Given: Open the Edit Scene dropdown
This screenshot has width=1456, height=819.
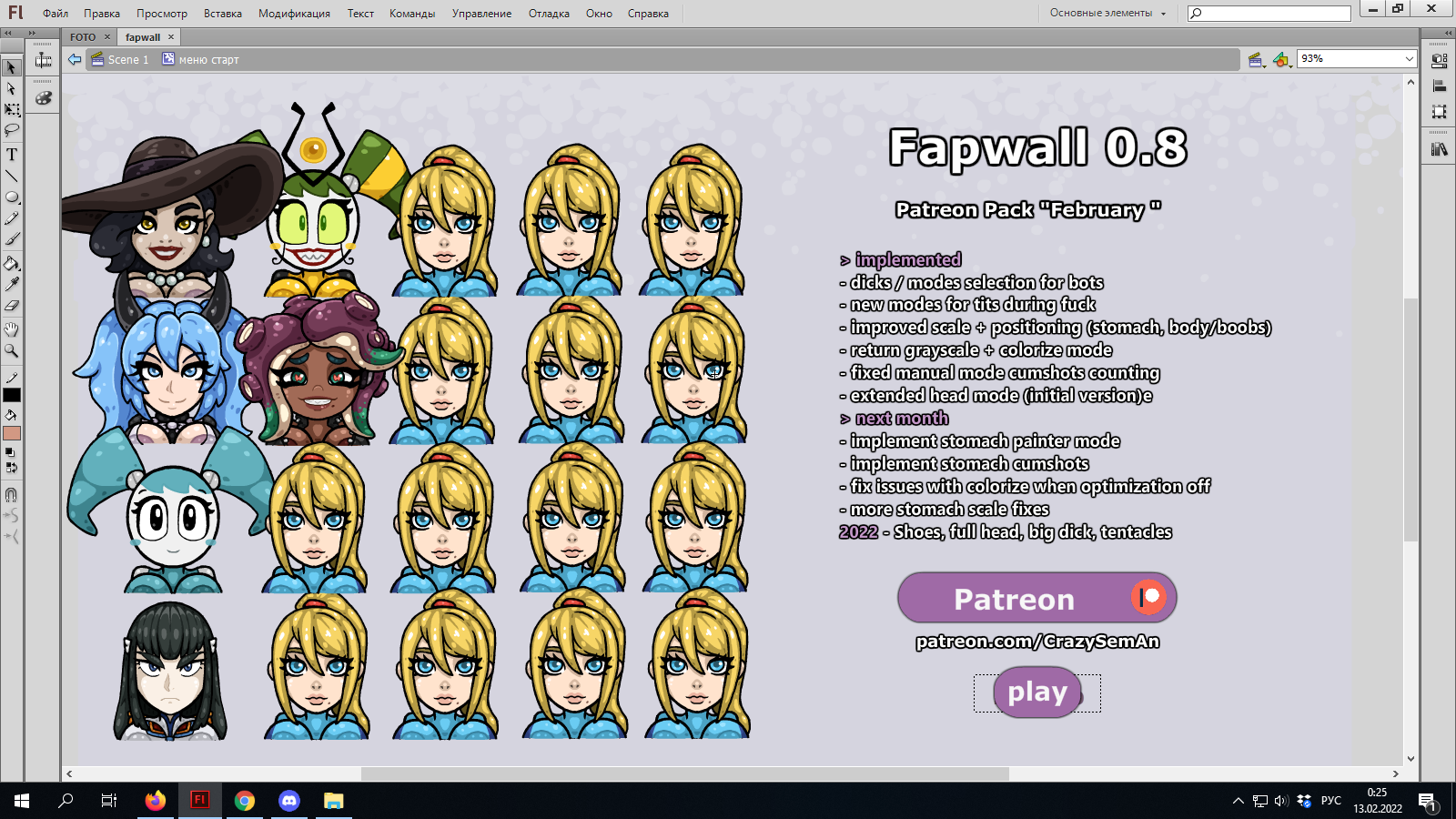Looking at the screenshot, I should pyautogui.click(x=1258, y=60).
